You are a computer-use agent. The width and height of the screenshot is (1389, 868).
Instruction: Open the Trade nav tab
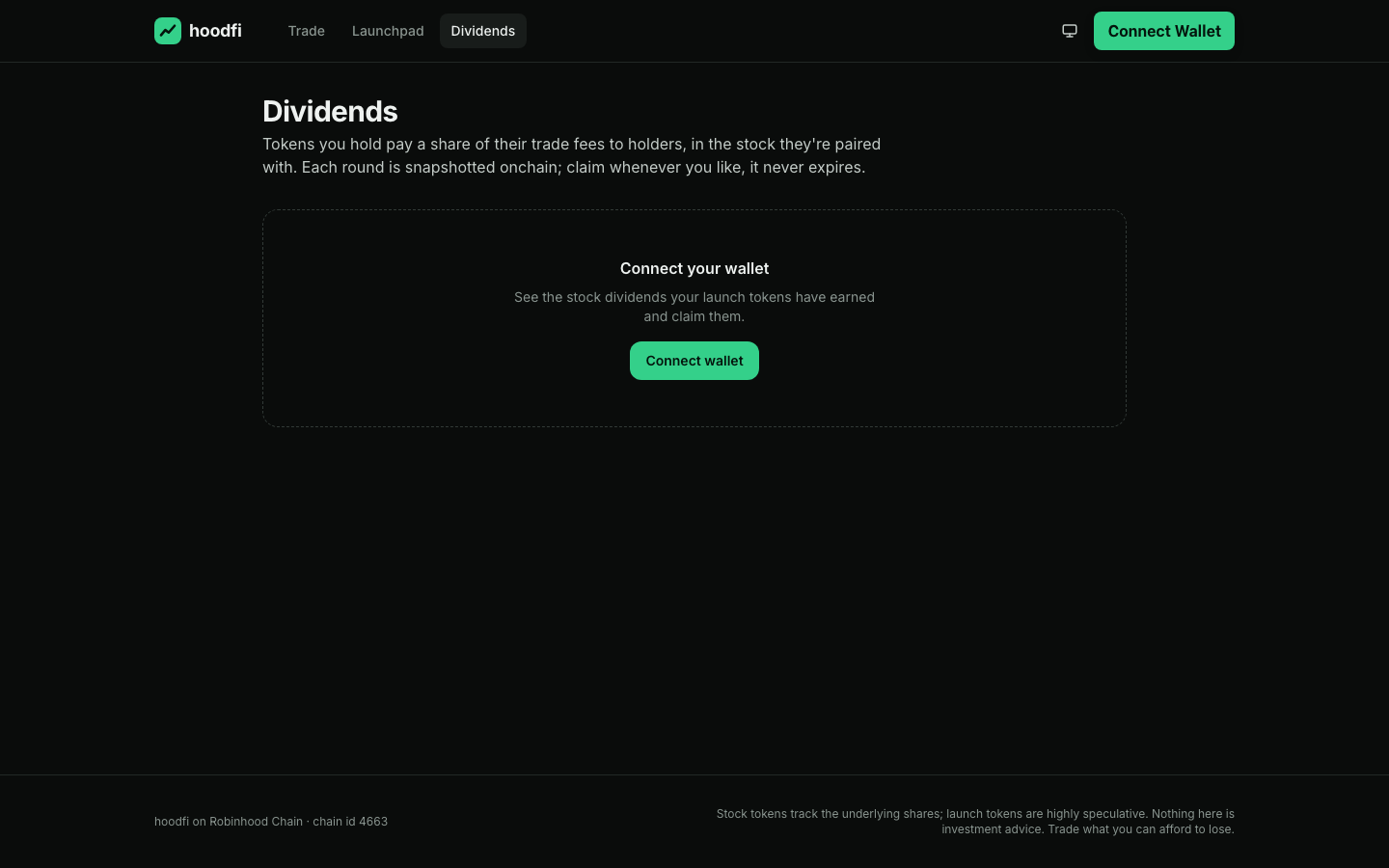click(x=307, y=31)
